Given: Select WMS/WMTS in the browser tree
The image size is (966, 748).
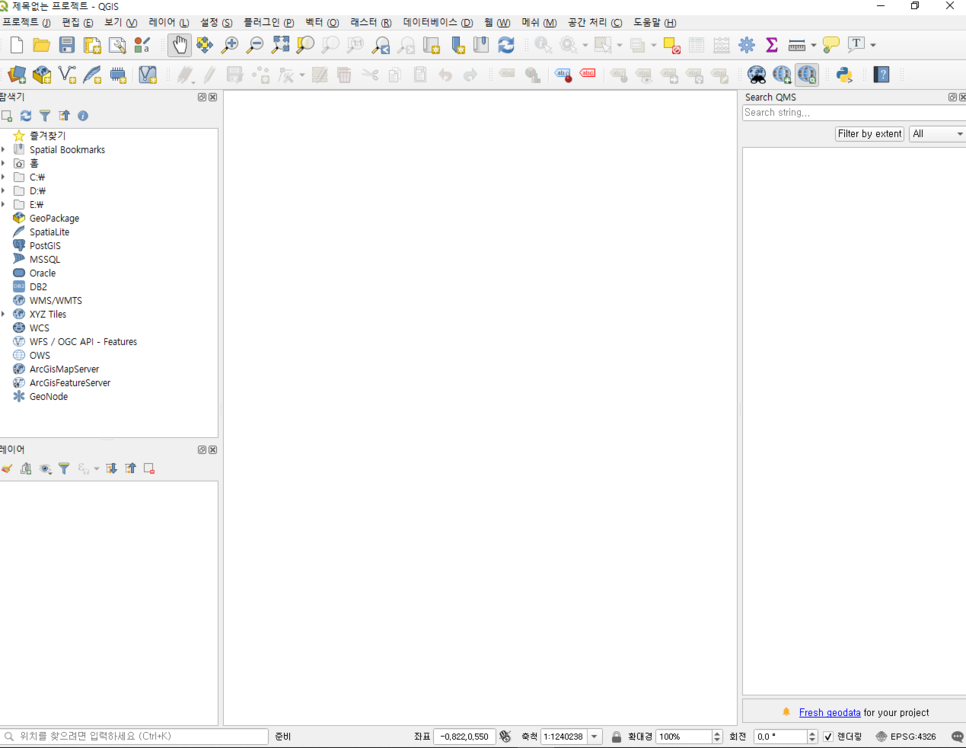Looking at the screenshot, I should pos(55,301).
